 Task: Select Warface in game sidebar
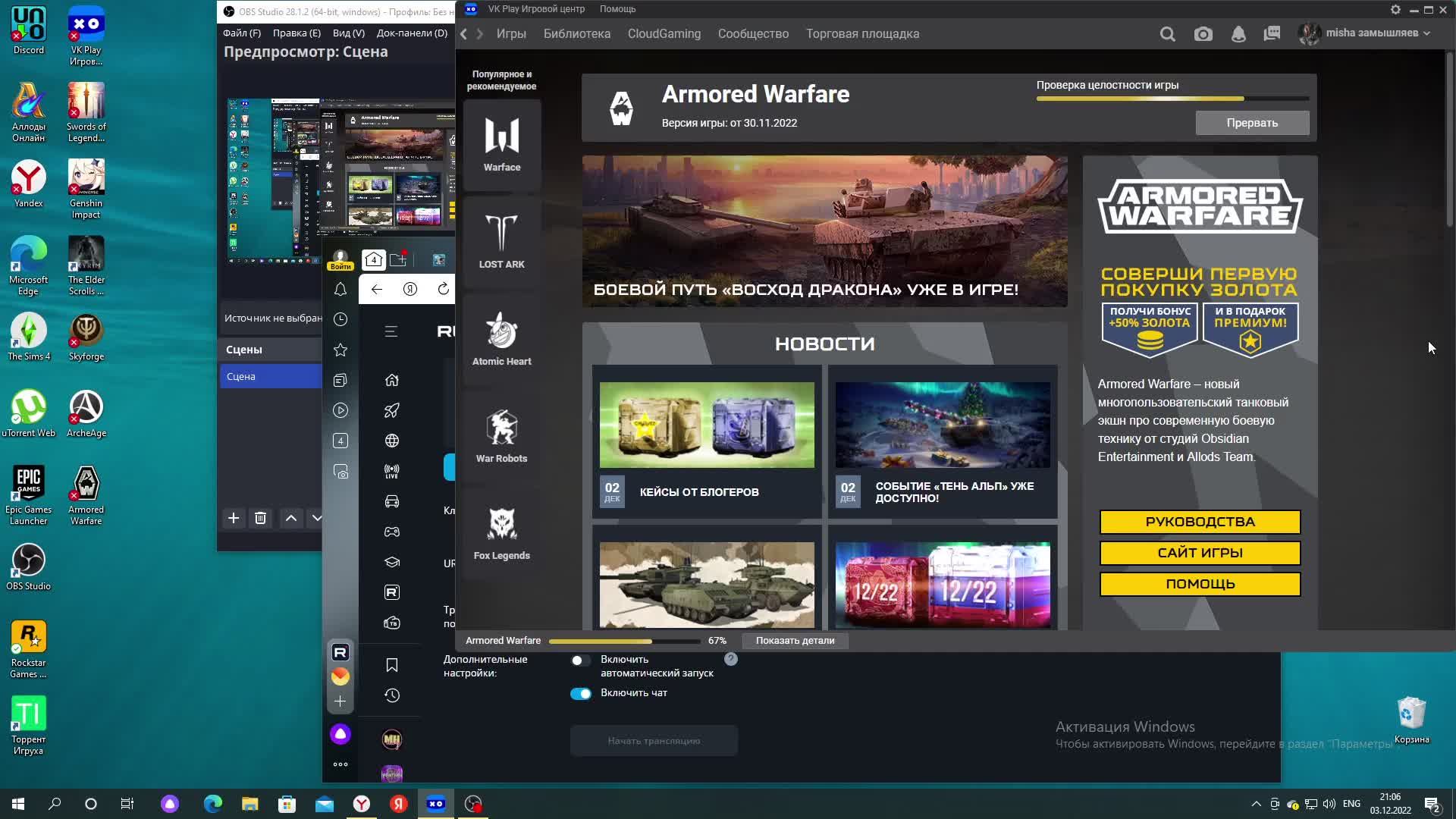(x=501, y=144)
